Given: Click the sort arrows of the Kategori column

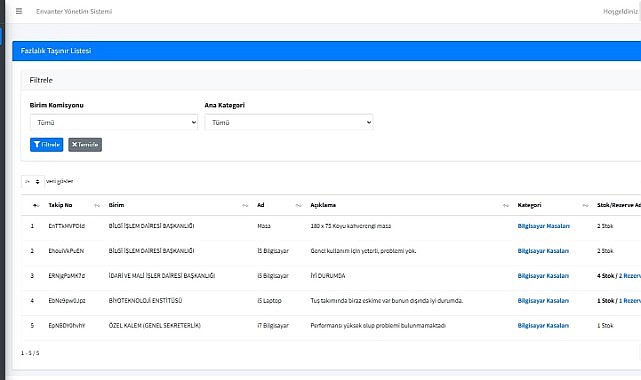Looking at the screenshot, I should point(585,205).
